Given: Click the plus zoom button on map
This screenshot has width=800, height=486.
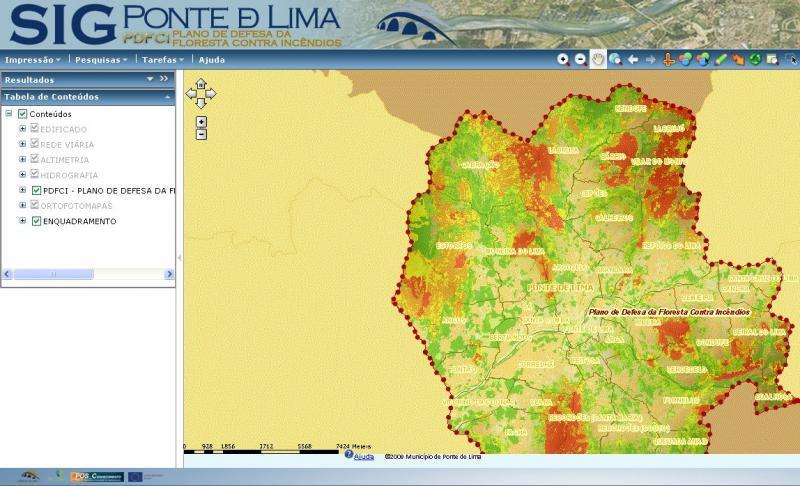Looking at the screenshot, I should point(201,121).
